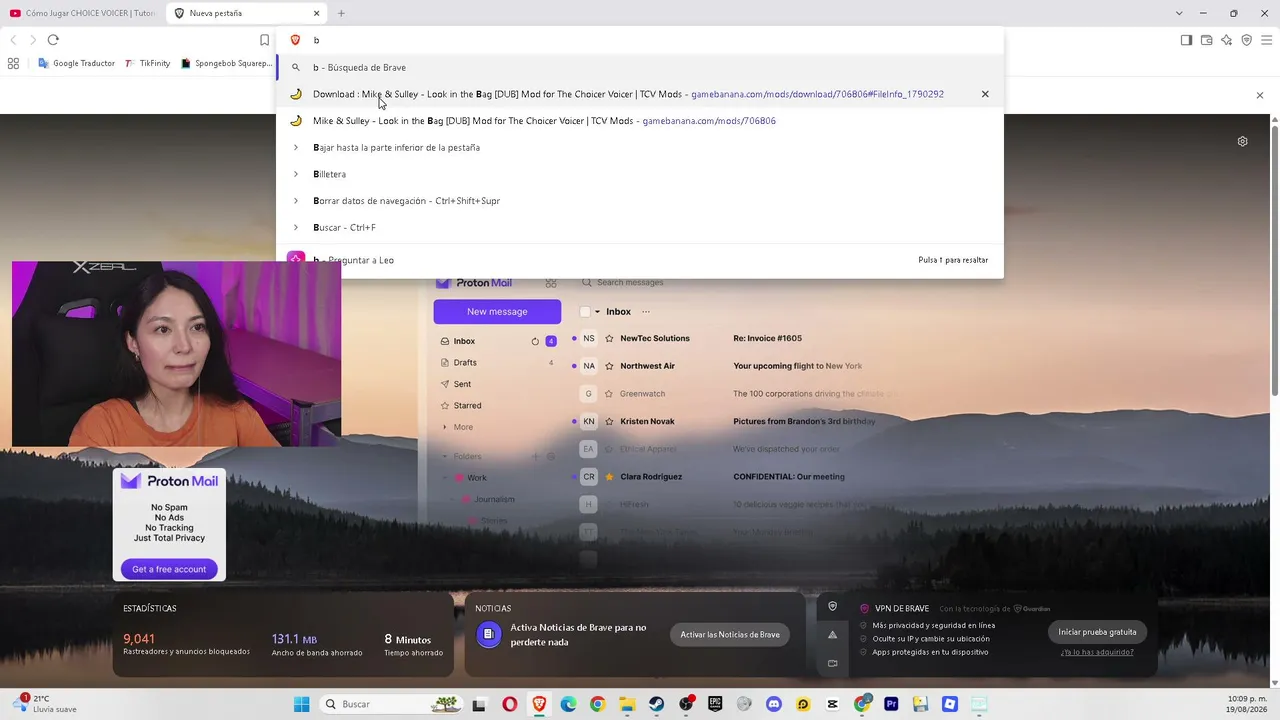Screen dimensions: 1280x720
Task: Click the Brave browser taskbar icon
Action: click(x=539, y=704)
